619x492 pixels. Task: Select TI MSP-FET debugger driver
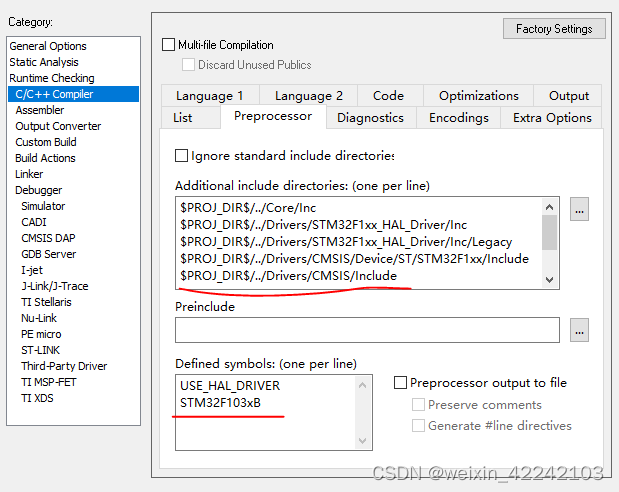tap(73, 382)
